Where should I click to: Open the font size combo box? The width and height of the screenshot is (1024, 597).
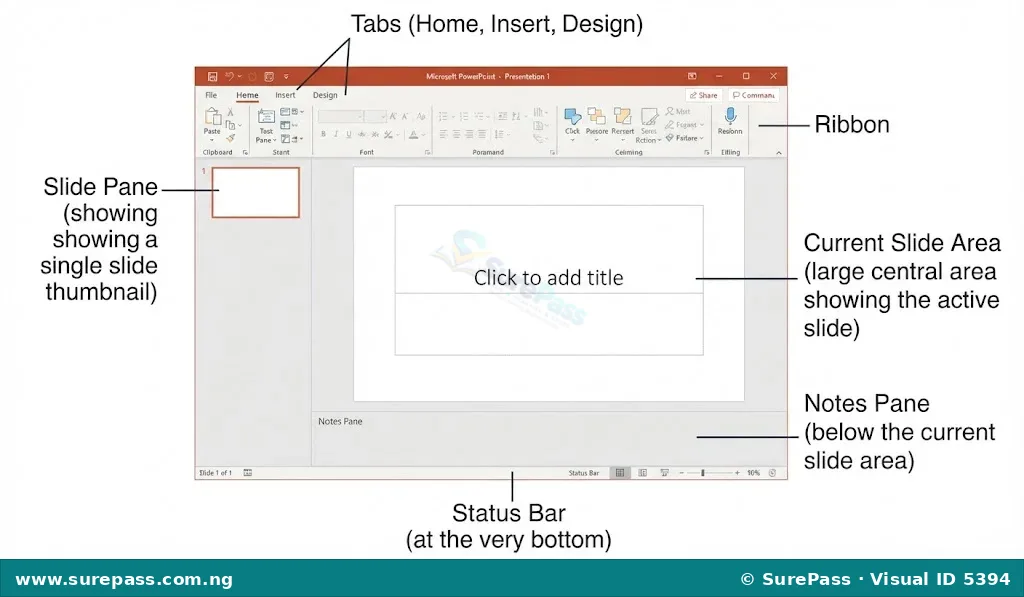(x=376, y=116)
